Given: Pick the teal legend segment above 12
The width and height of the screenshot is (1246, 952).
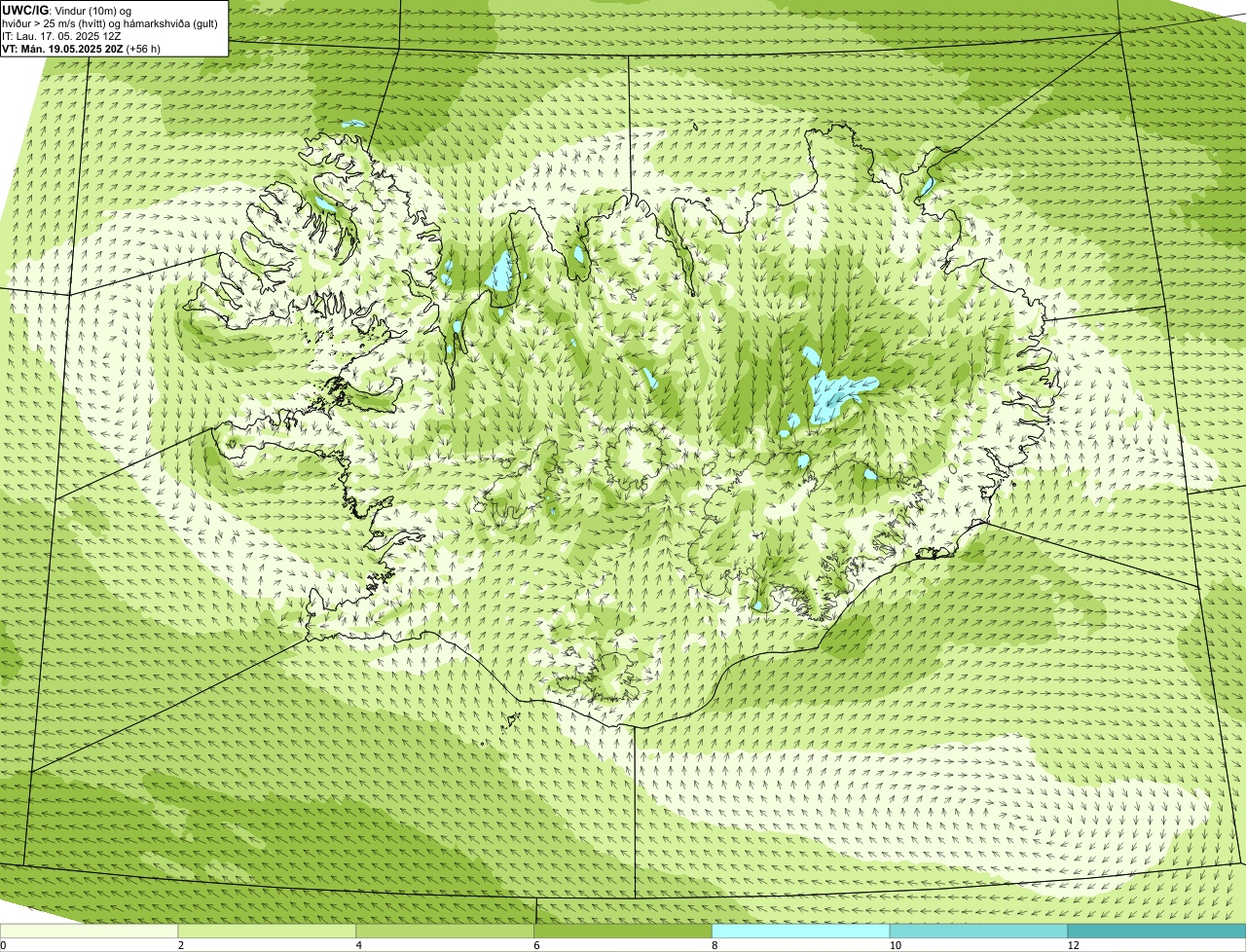Looking at the screenshot, I should click(x=1157, y=932).
